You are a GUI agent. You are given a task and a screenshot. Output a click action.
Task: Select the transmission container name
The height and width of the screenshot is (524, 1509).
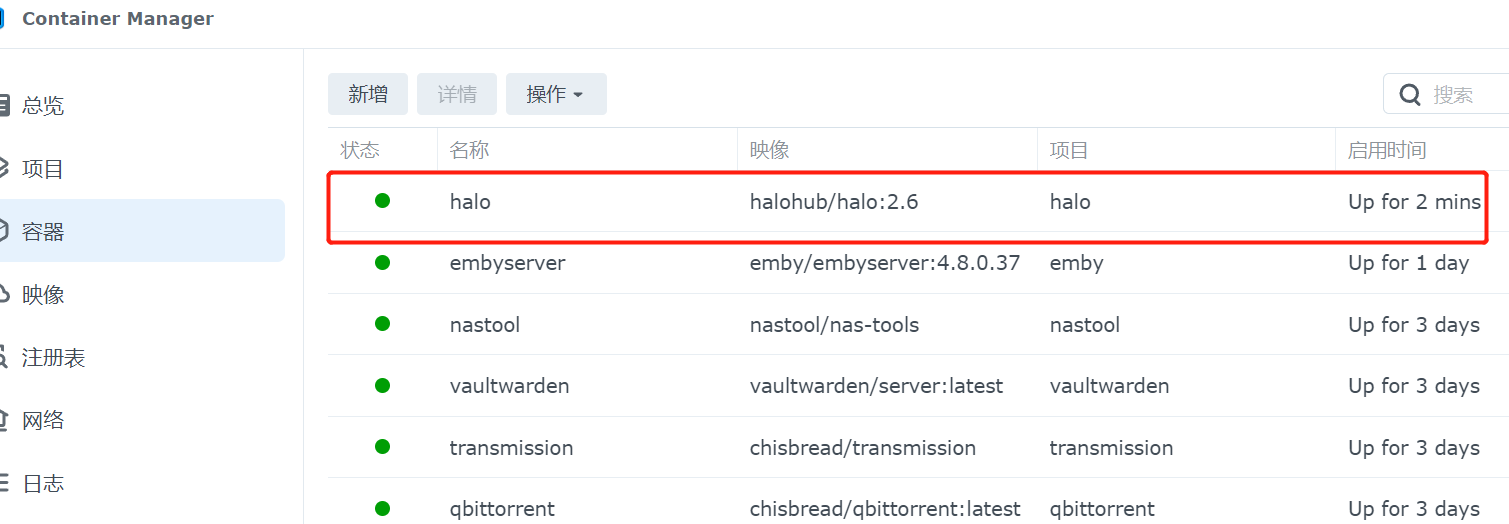pos(511,447)
